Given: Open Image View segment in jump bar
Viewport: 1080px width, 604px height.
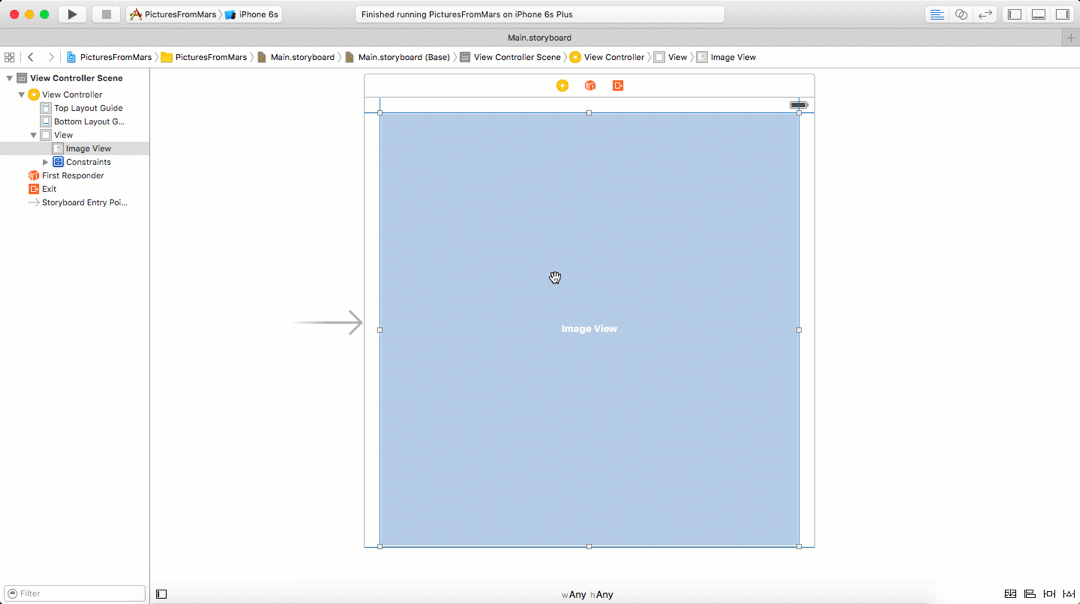Looking at the screenshot, I should coord(726,57).
